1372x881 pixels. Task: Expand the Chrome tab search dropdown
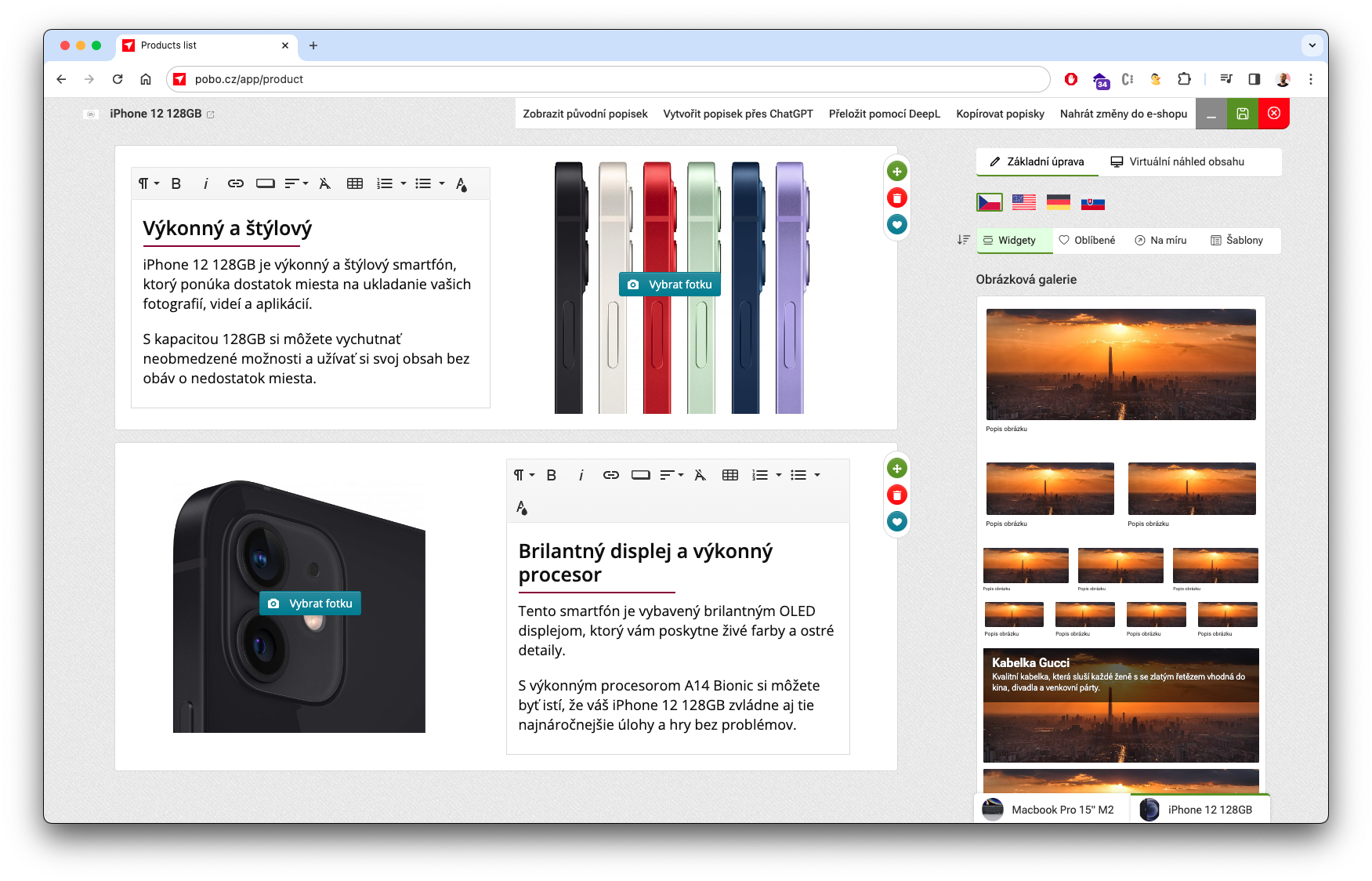pyautogui.click(x=1312, y=45)
